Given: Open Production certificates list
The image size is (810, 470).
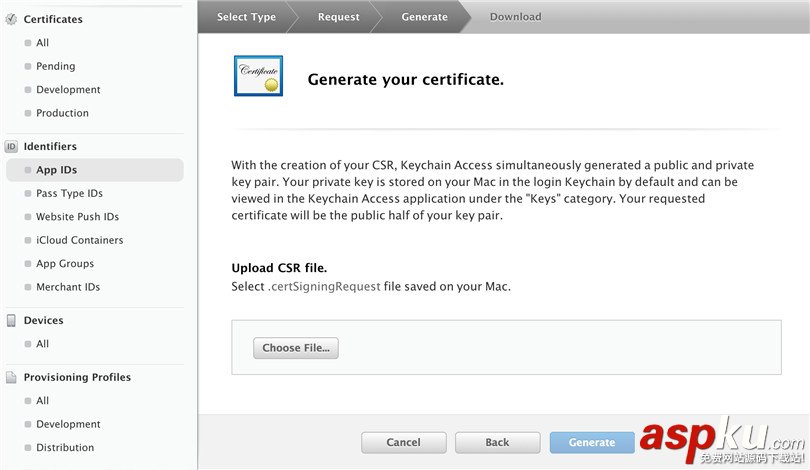Looking at the screenshot, I should click(x=62, y=113).
